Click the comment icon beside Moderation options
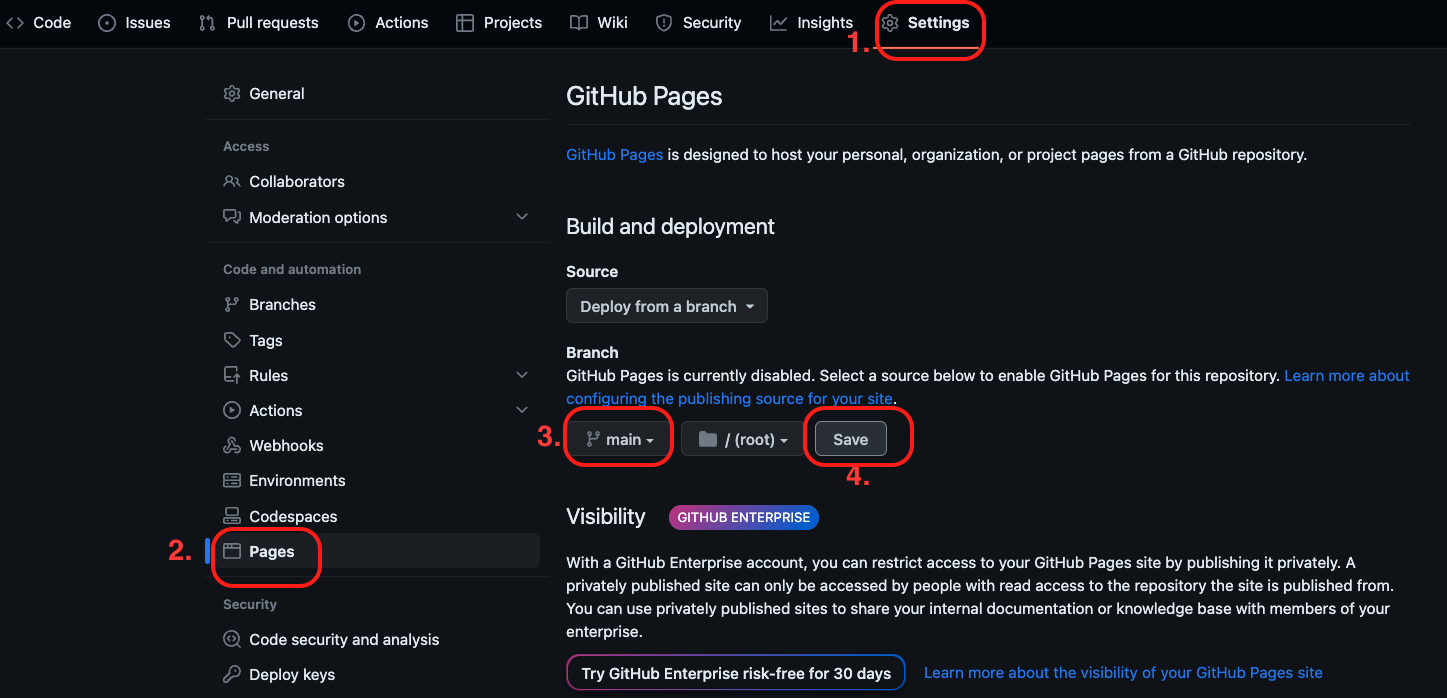 pos(232,217)
